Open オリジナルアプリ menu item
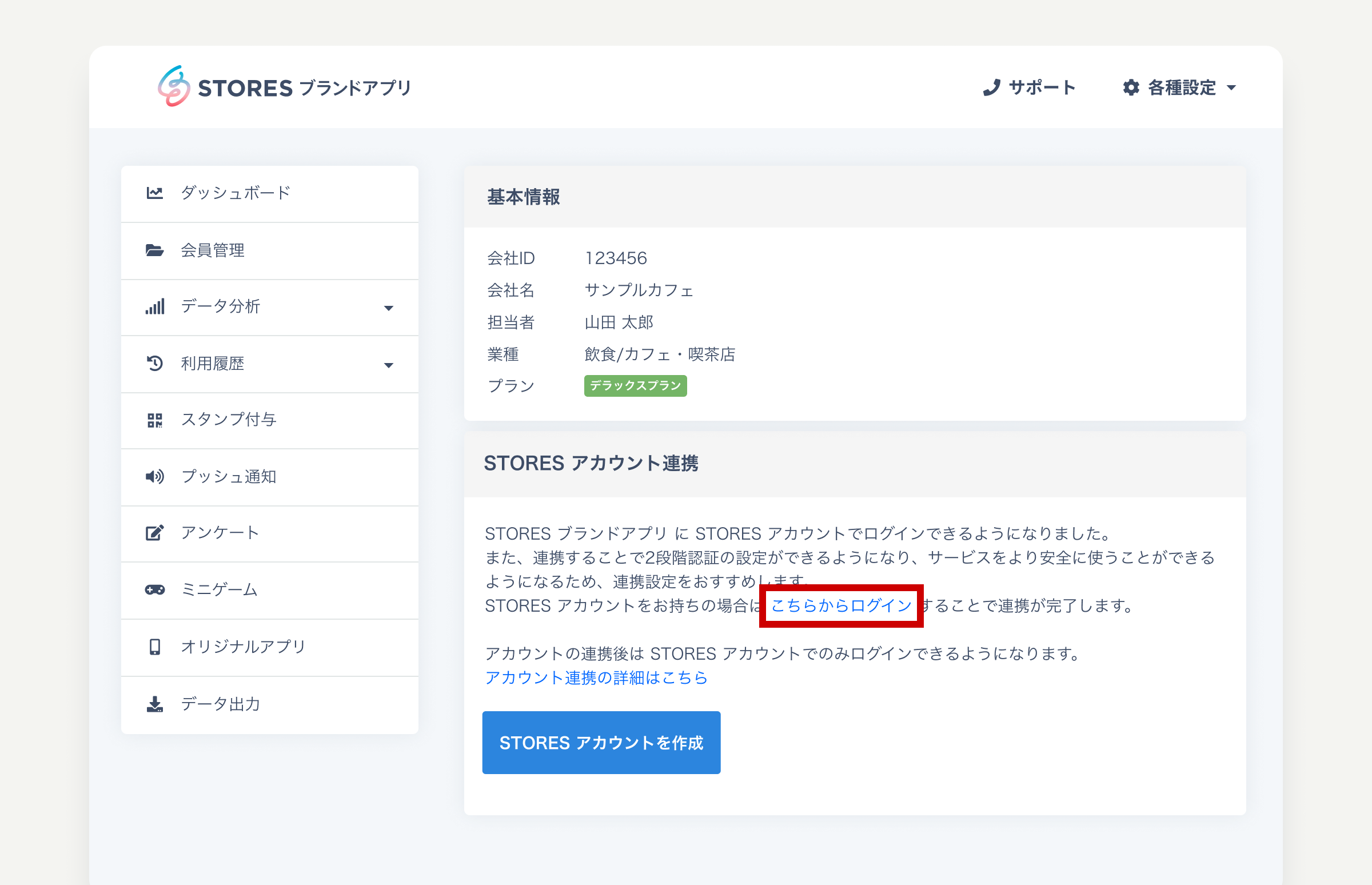 point(269,647)
